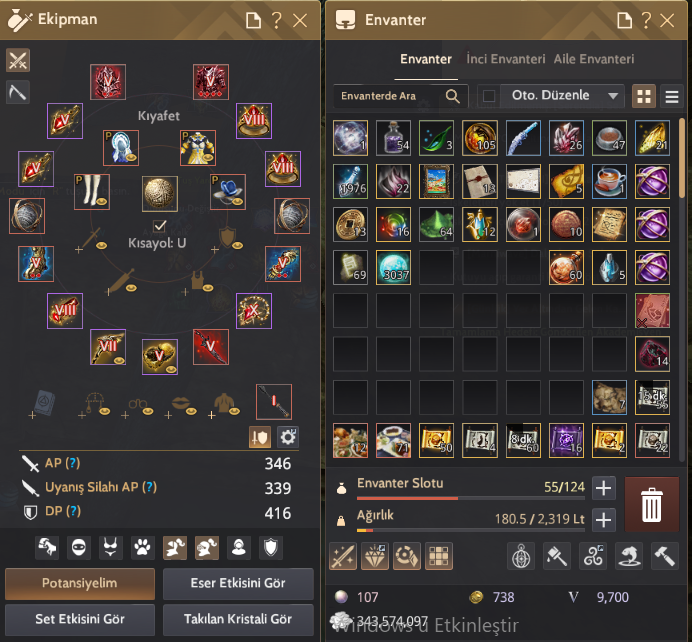Click Takılan Kristali Gör button
Image resolution: width=692 pixels, height=642 pixels.
238,619
